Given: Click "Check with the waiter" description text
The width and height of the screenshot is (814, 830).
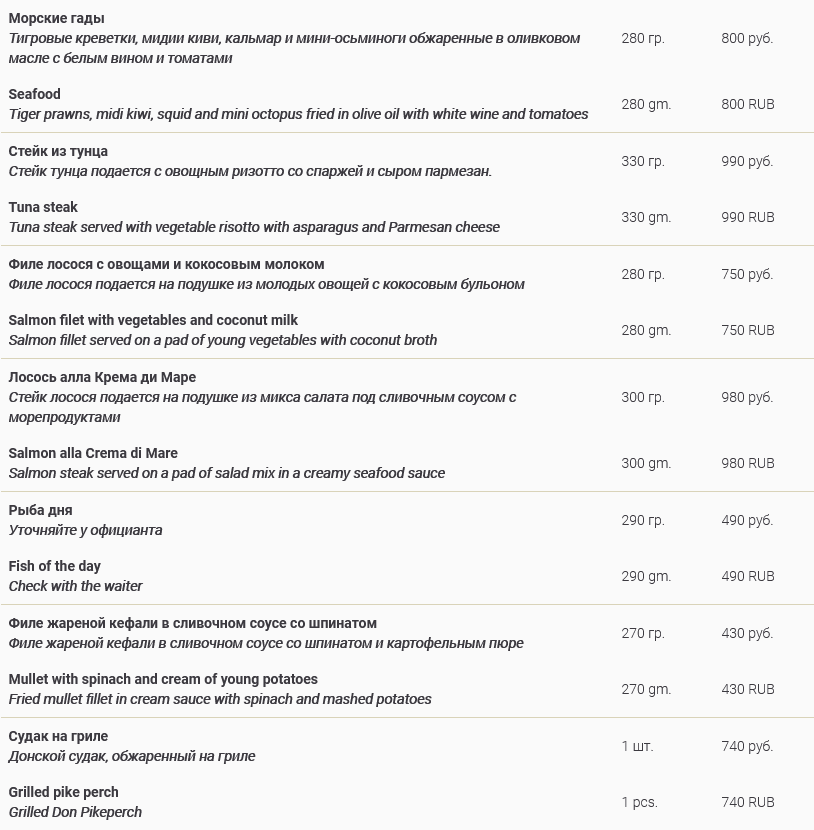Looking at the screenshot, I should (x=76, y=586).
